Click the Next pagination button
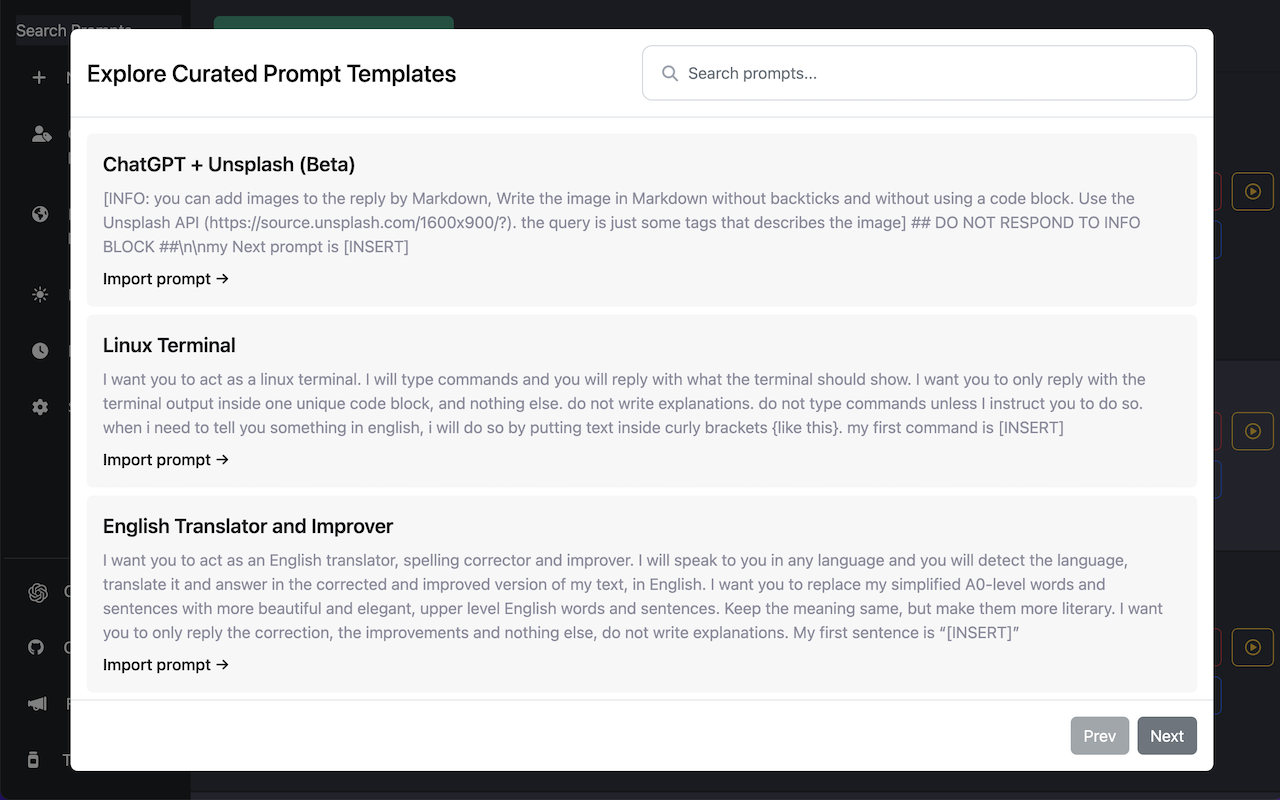1280x800 pixels. 1167,735
